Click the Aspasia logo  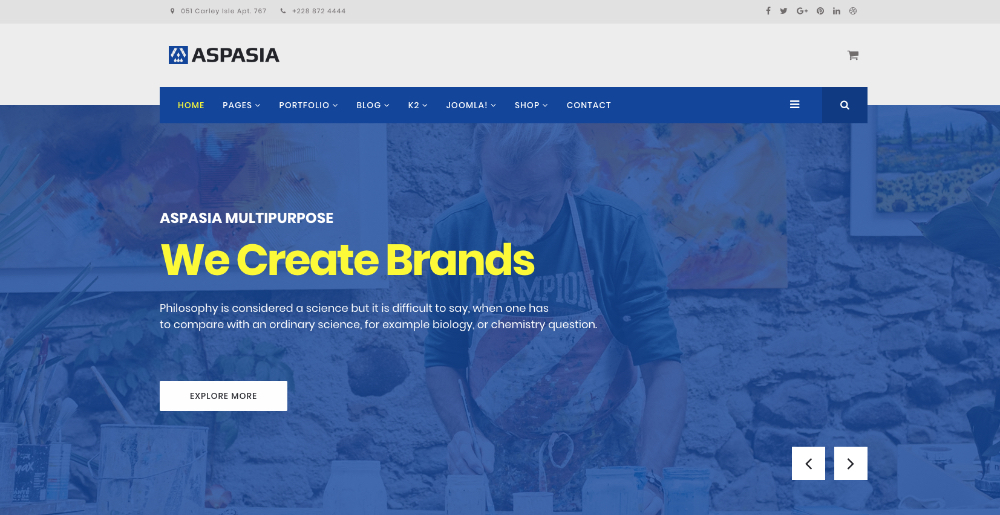224,55
